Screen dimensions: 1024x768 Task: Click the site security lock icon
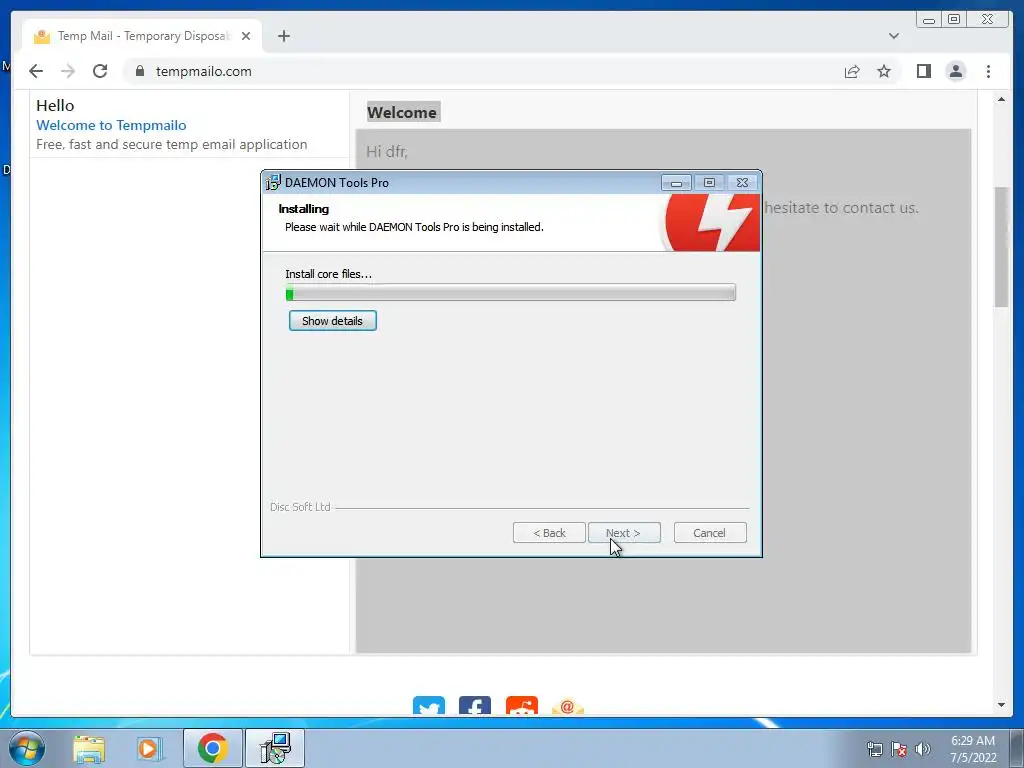point(140,71)
